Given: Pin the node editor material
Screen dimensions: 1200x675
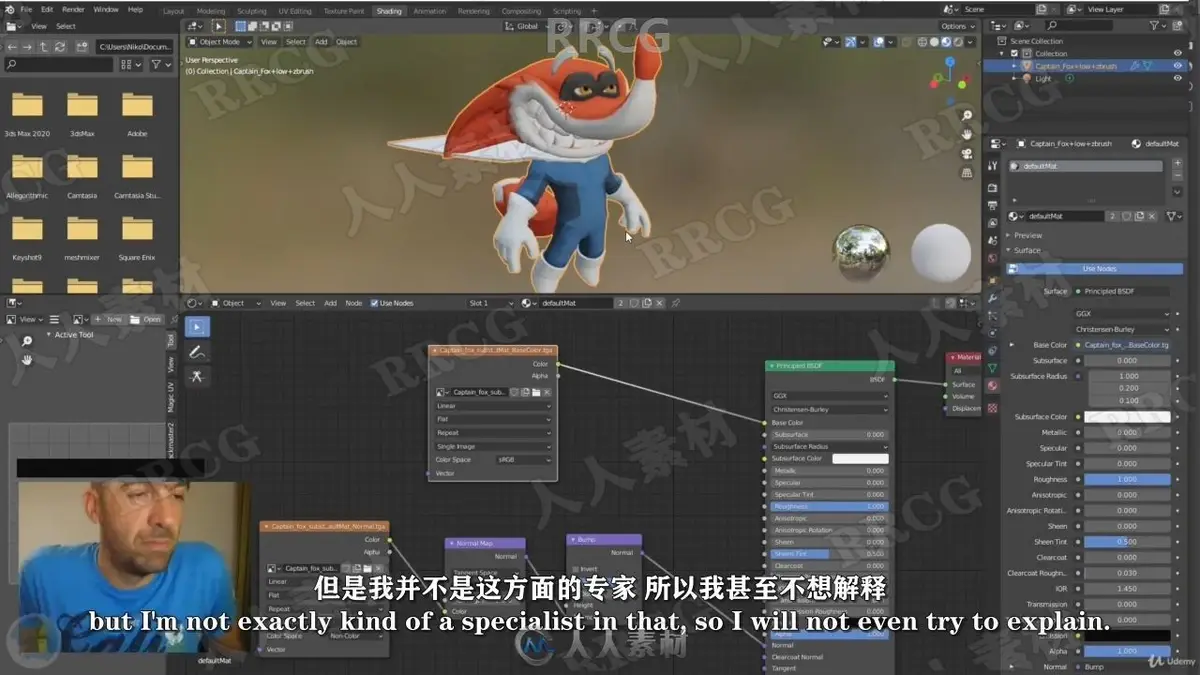Looking at the screenshot, I should pos(676,303).
